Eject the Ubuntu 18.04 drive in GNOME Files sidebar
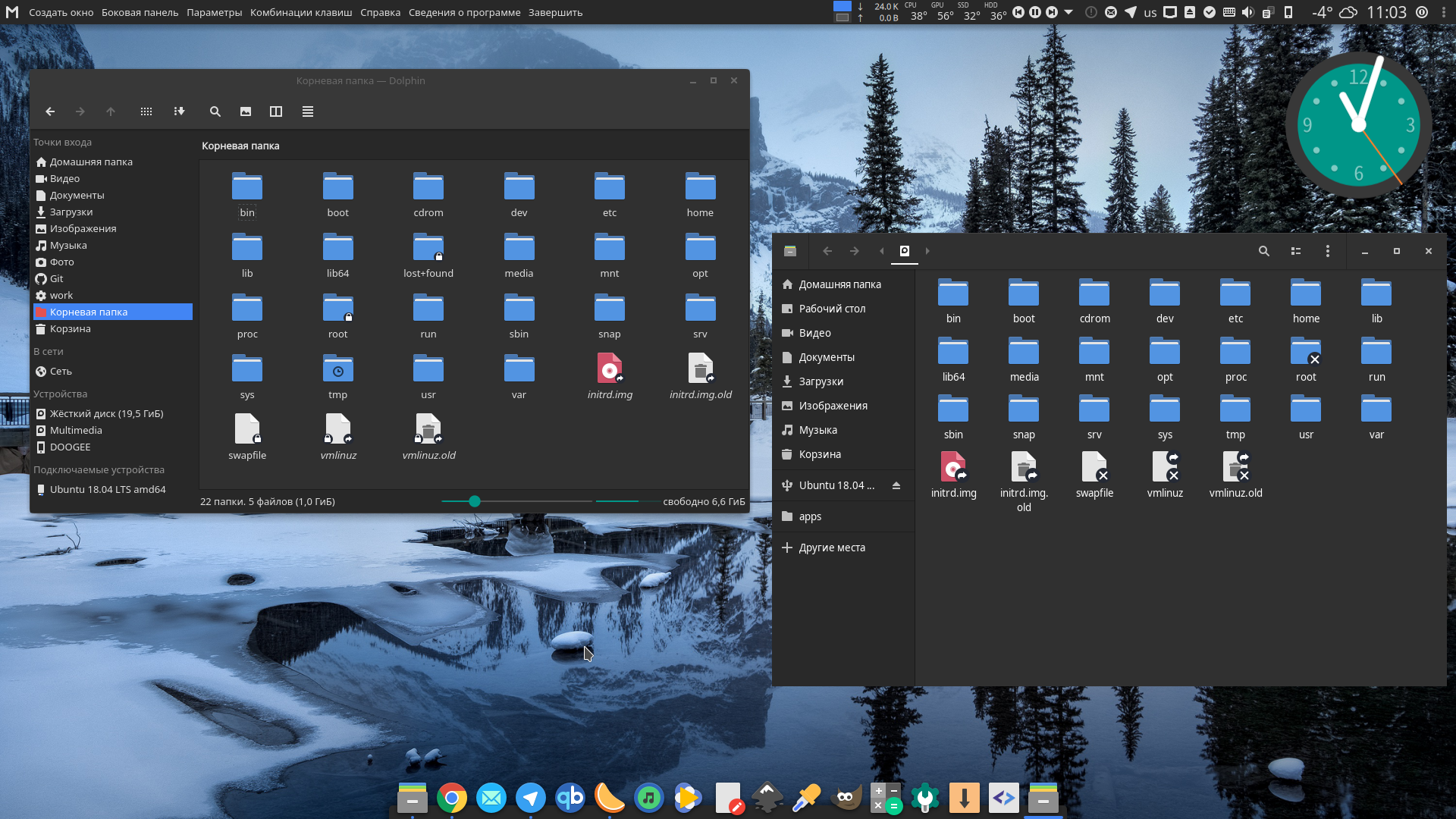 (x=897, y=485)
